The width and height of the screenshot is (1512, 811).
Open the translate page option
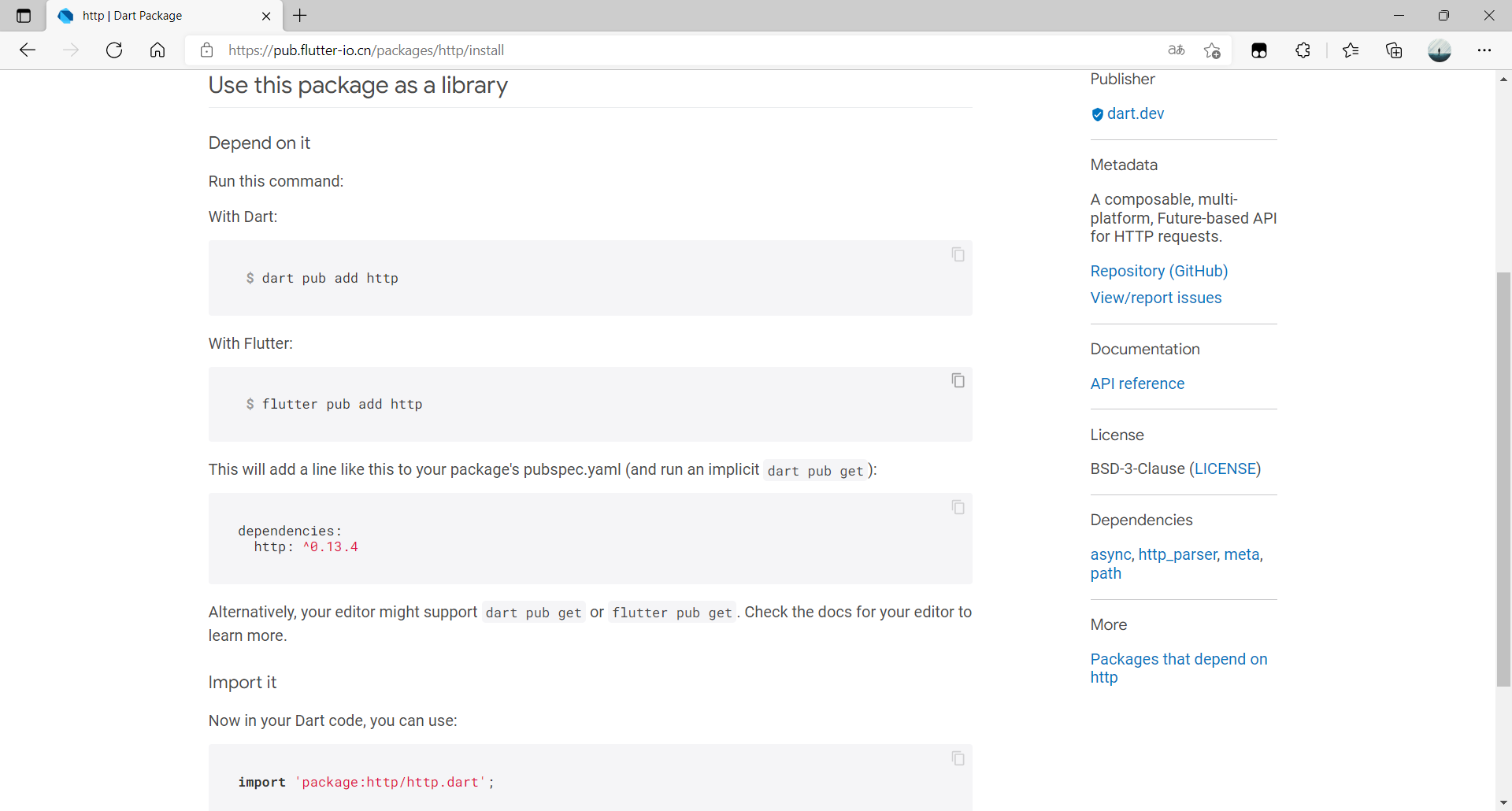tap(1177, 50)
